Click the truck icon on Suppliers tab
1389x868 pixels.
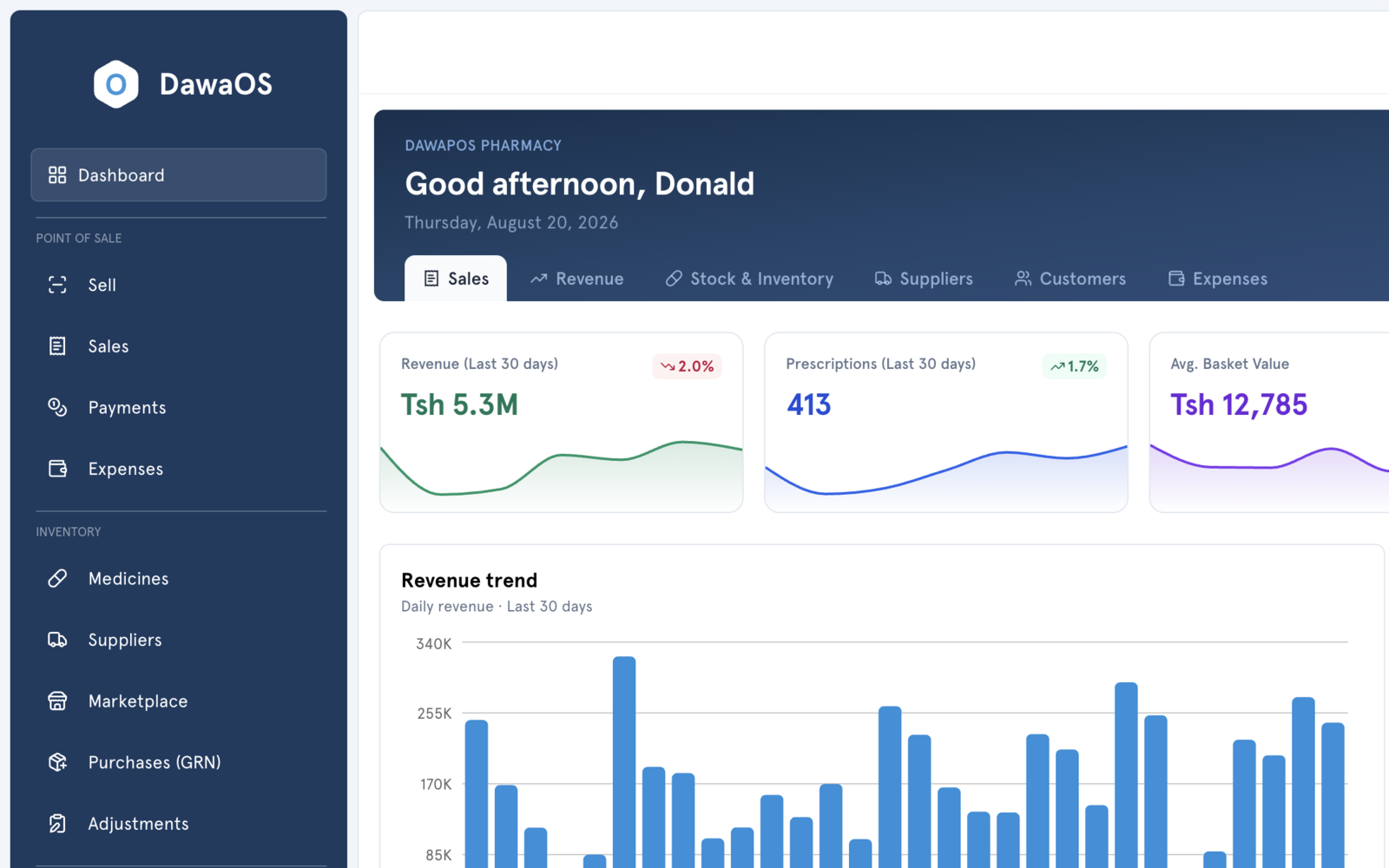883,279
